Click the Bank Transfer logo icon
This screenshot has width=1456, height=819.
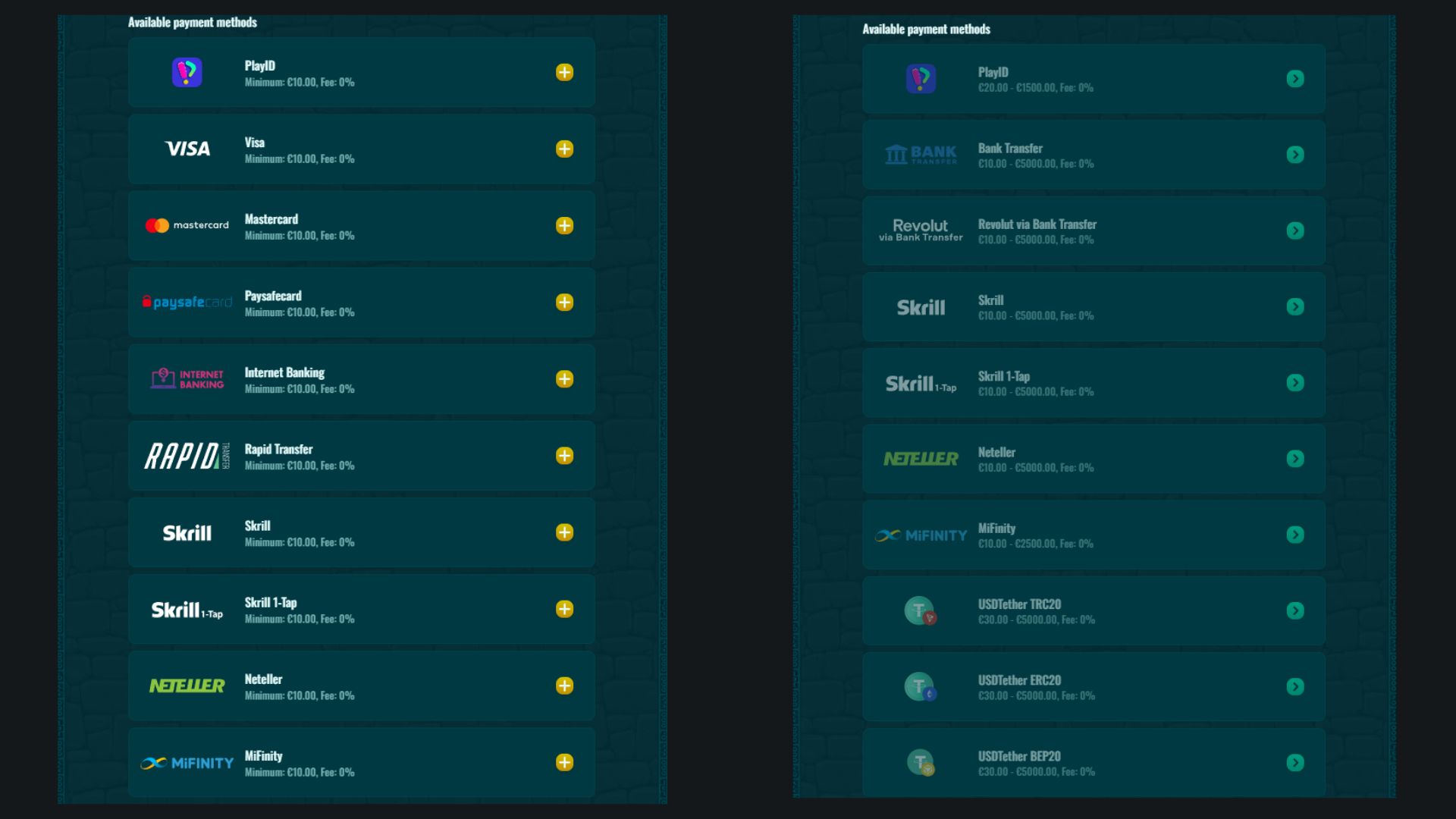click(x=921, y=155)
